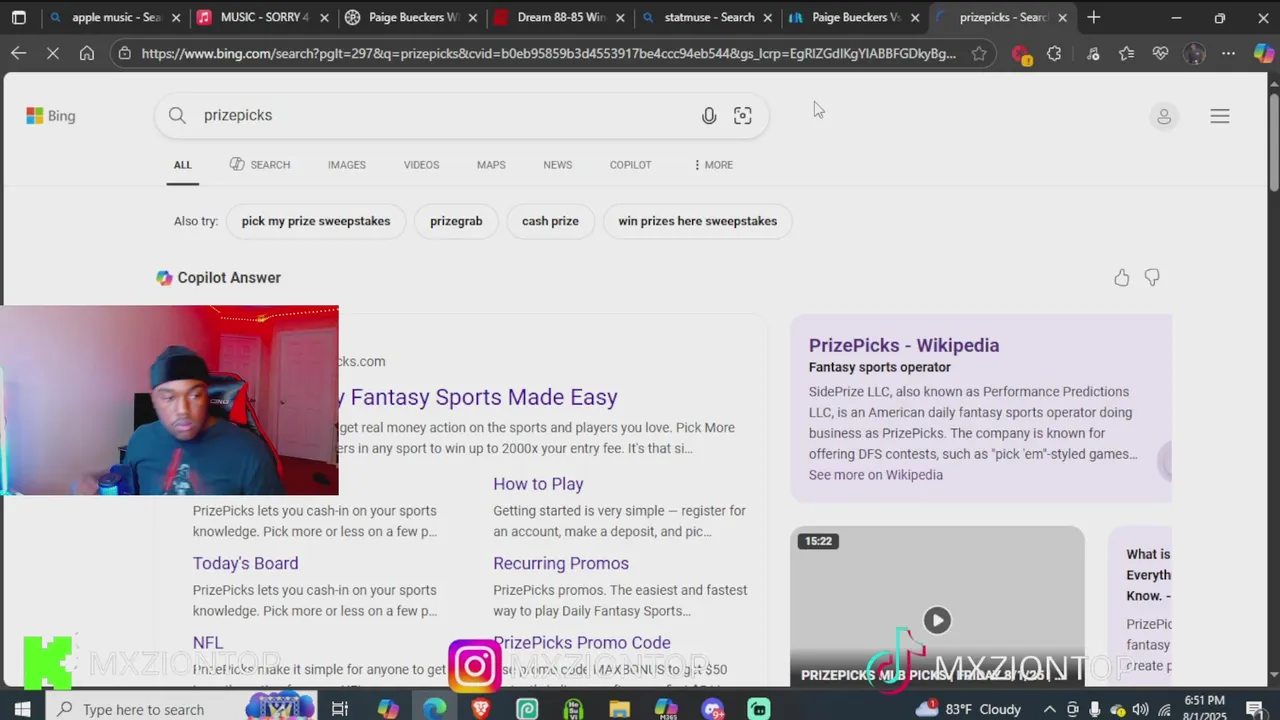Dislike the Copilot answer with thumbs down

(x=1152, y=278)
